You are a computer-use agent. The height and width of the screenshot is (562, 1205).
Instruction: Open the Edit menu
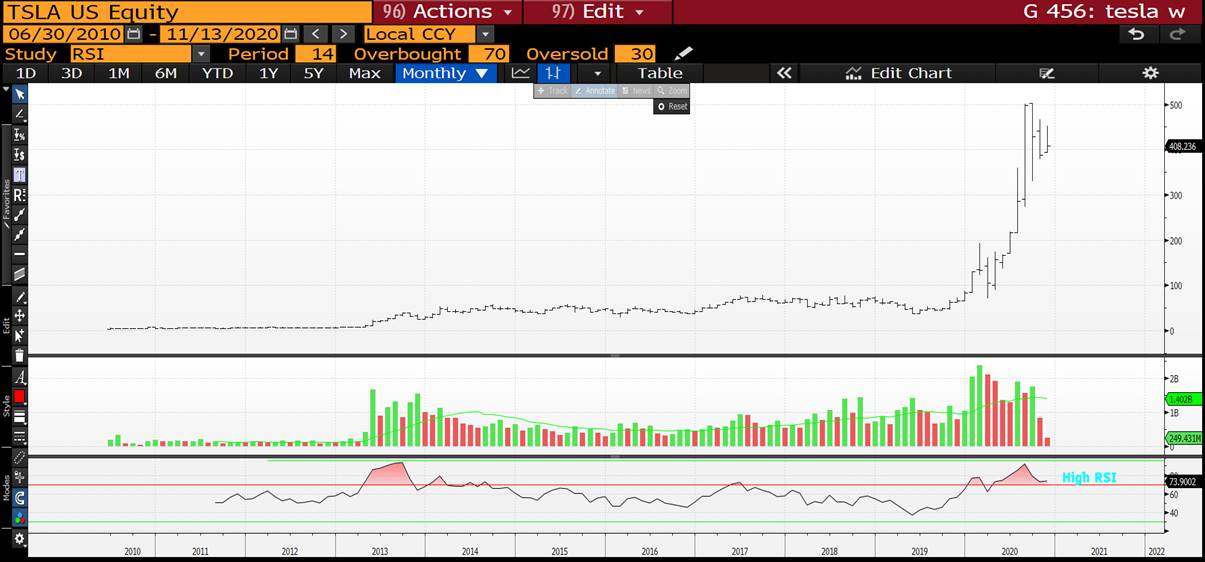pyautogui.click(x=597, y=12)
